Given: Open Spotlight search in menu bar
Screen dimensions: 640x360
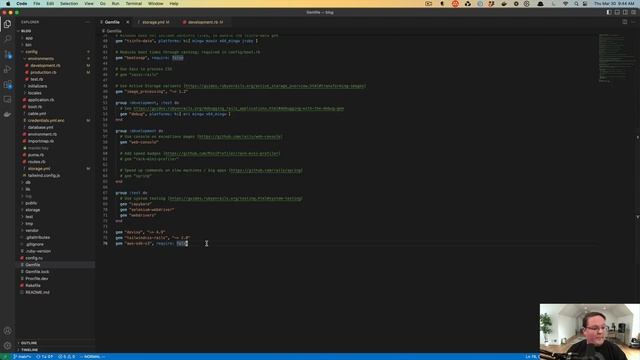Looking at the screenshot, I should pos(576,4).
